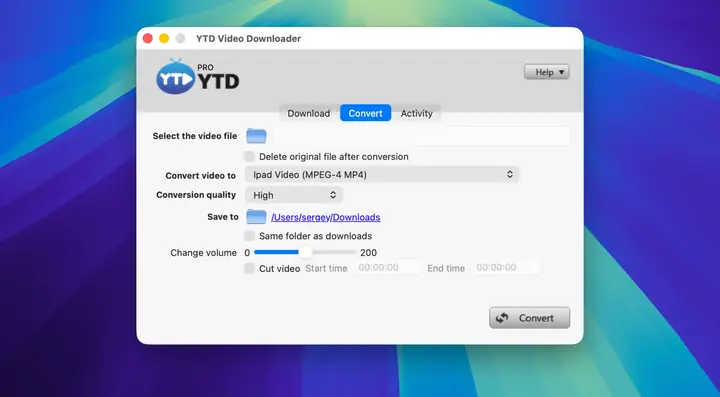Open the /Users/sergey/Downloads path link
720x397 pixels.
coord(326,217)
